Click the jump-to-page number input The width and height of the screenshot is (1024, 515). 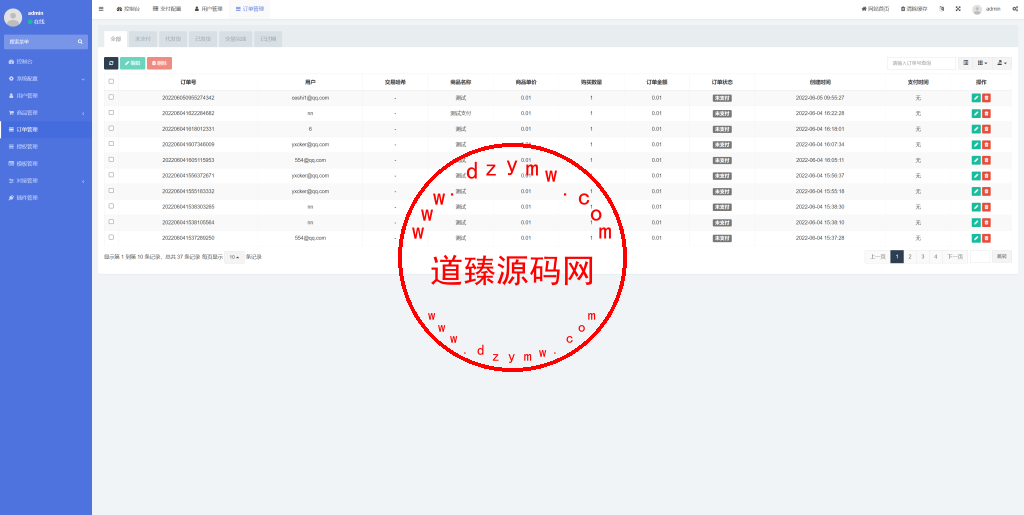click(980, 257)
